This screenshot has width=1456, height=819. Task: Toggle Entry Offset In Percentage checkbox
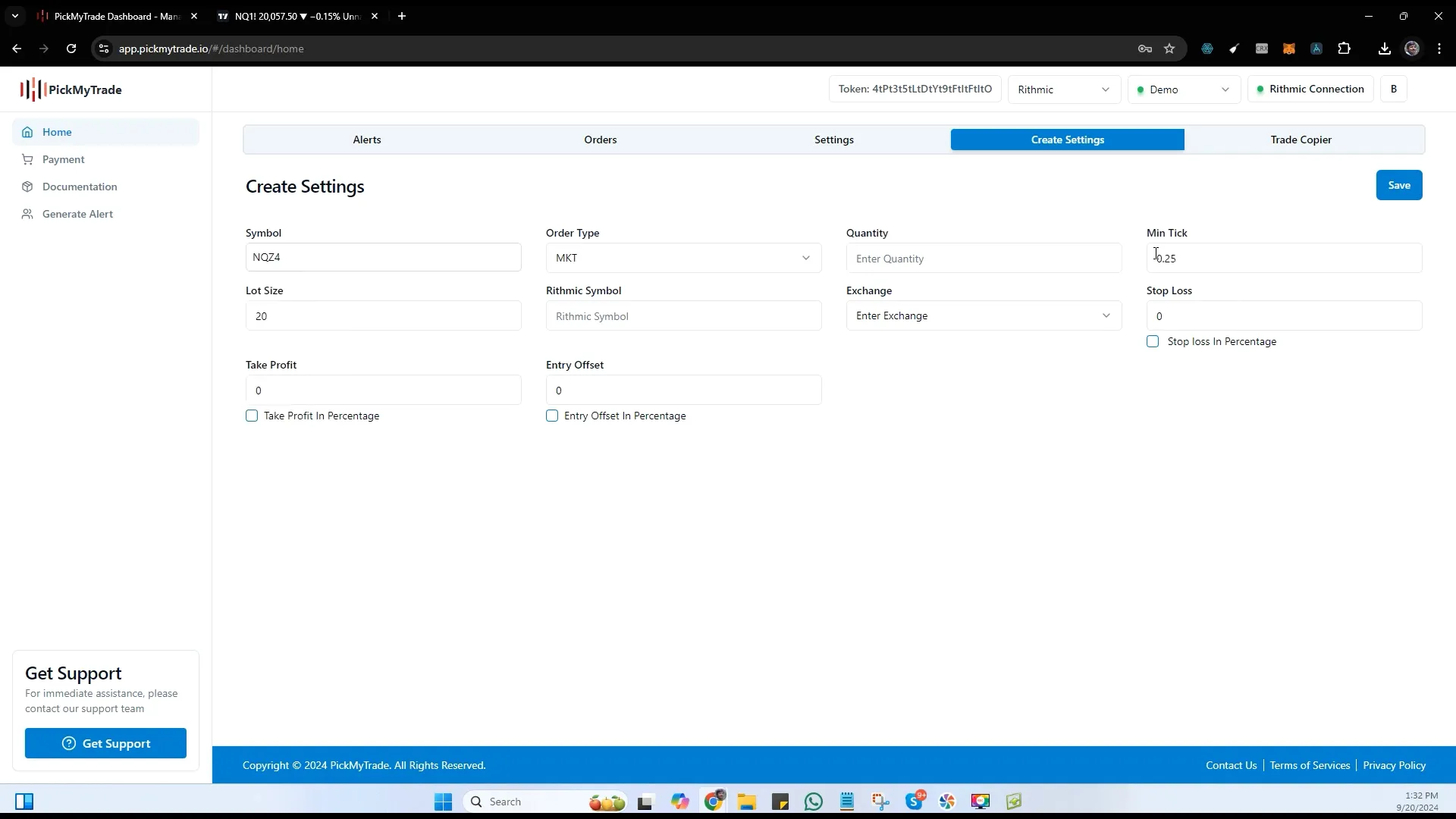point(552,415)
